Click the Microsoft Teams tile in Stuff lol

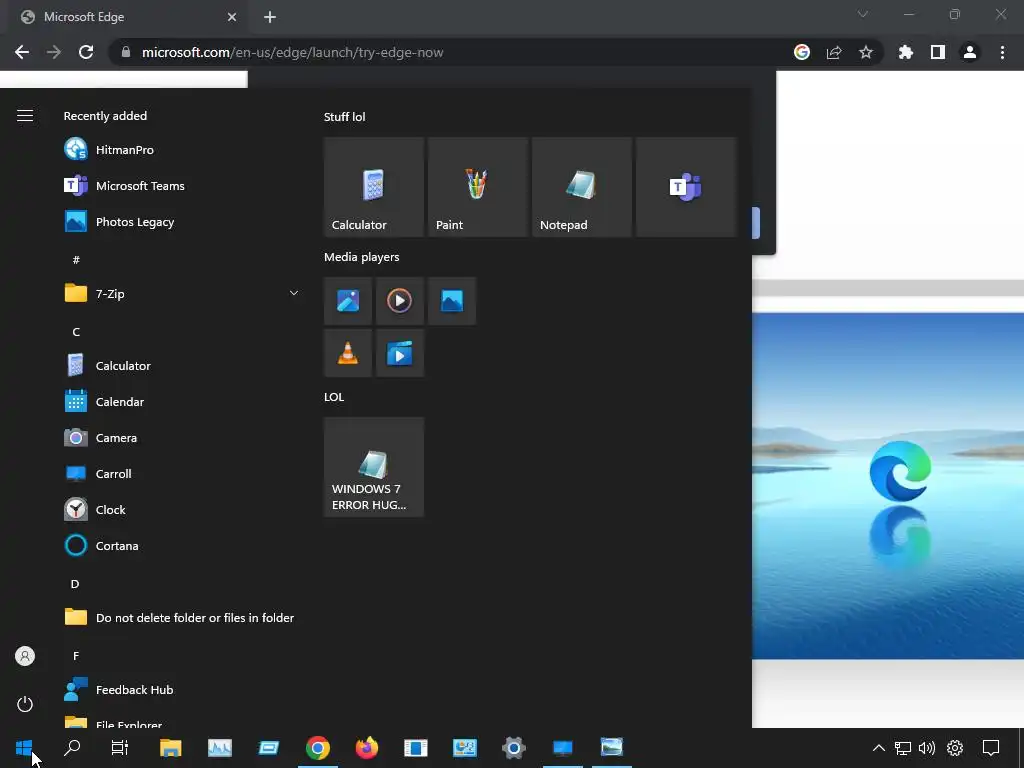coord(686,187)
